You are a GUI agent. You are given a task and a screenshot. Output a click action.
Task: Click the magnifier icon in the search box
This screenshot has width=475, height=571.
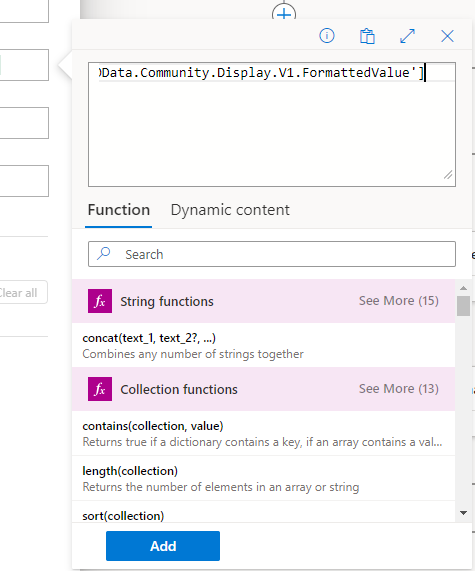pos(104,254)
